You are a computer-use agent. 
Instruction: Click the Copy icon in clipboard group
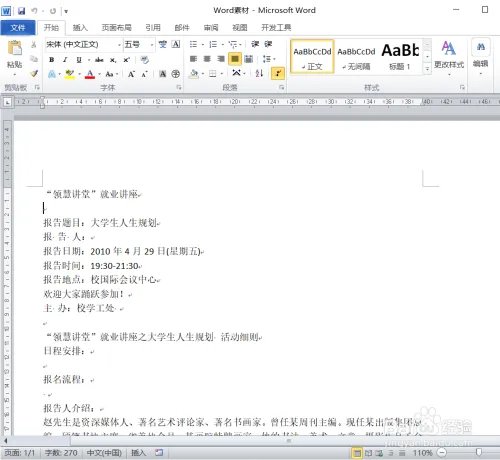click(34, 59)
